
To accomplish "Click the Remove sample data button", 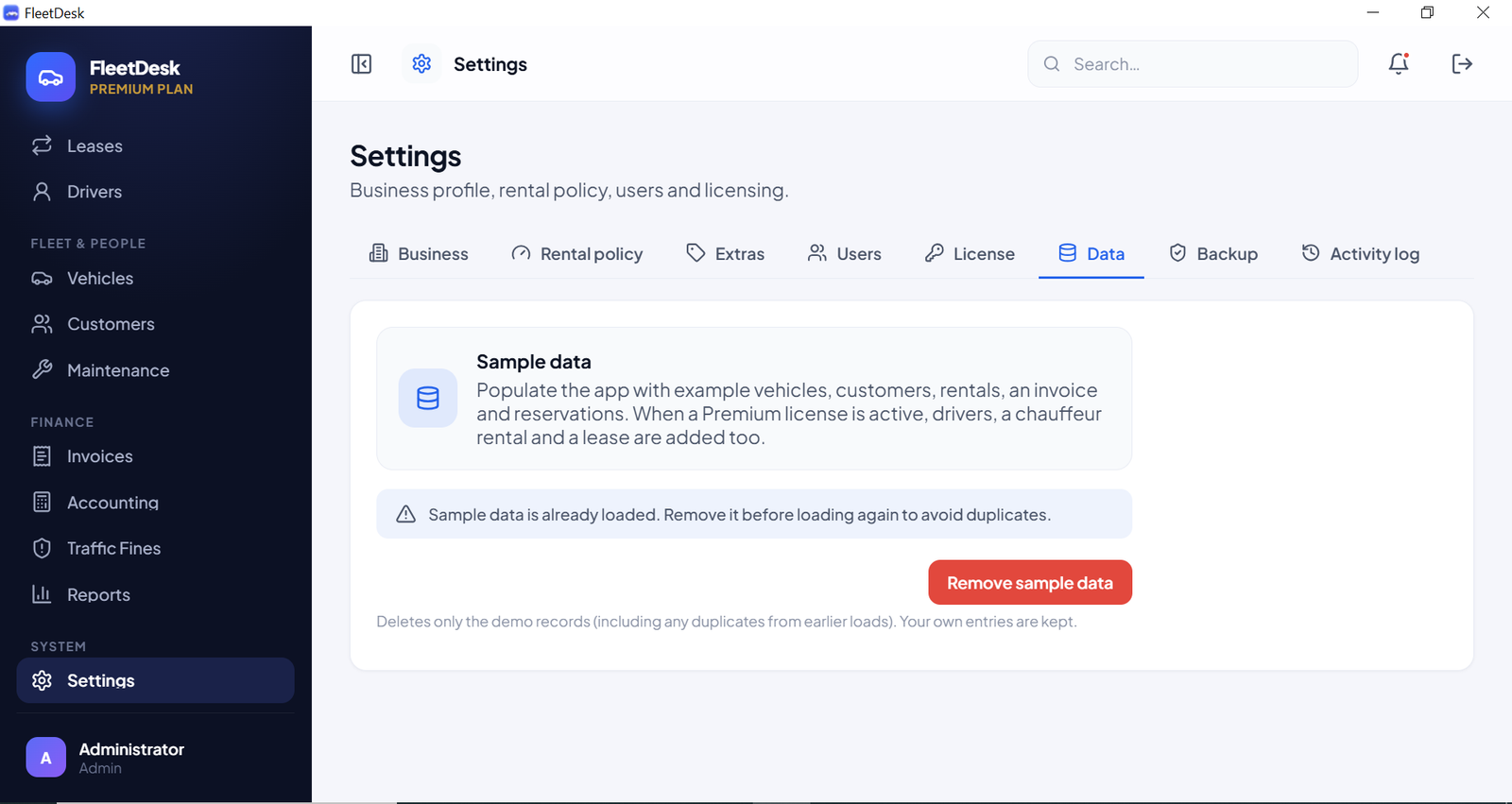I will [x=1030, y=583].
